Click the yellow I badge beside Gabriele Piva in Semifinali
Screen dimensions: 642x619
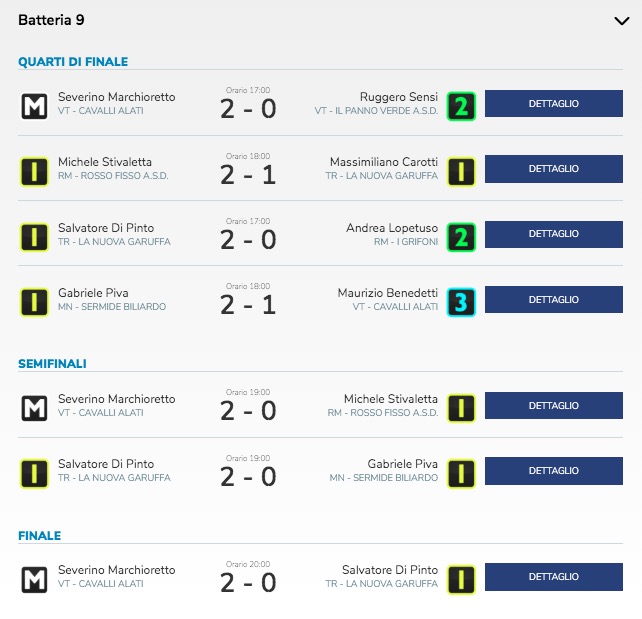tap(461, 474)
